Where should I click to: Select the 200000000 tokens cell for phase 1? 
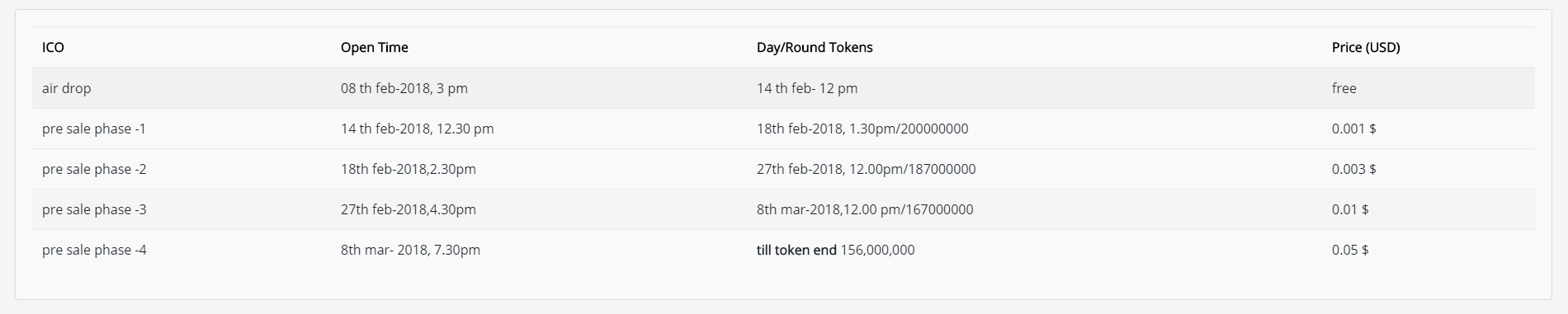(x=862, y=129)
